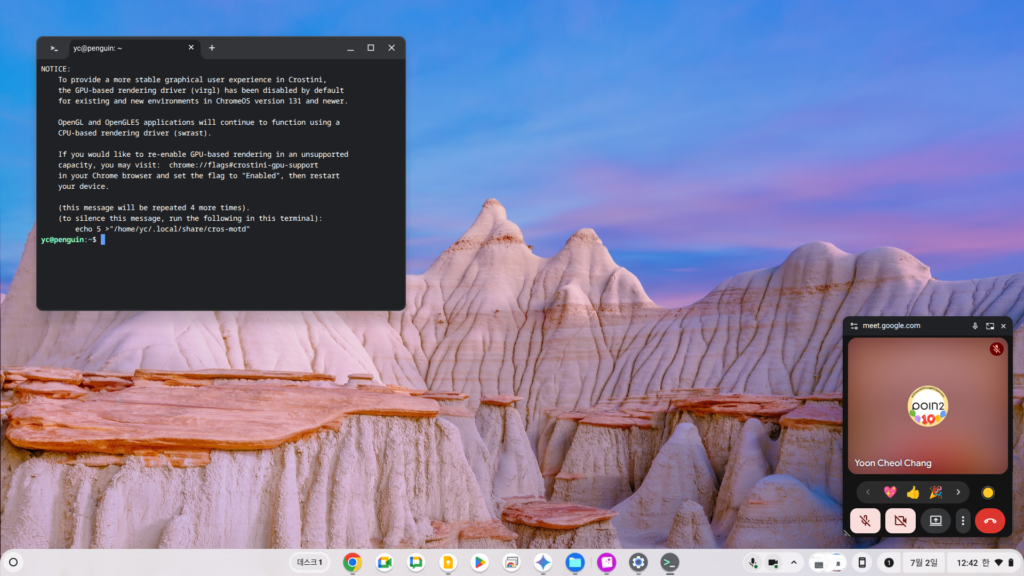Hang up the Meet call
The height and width of the screenshot is (576, 1024).
click(x=990, y=520)
